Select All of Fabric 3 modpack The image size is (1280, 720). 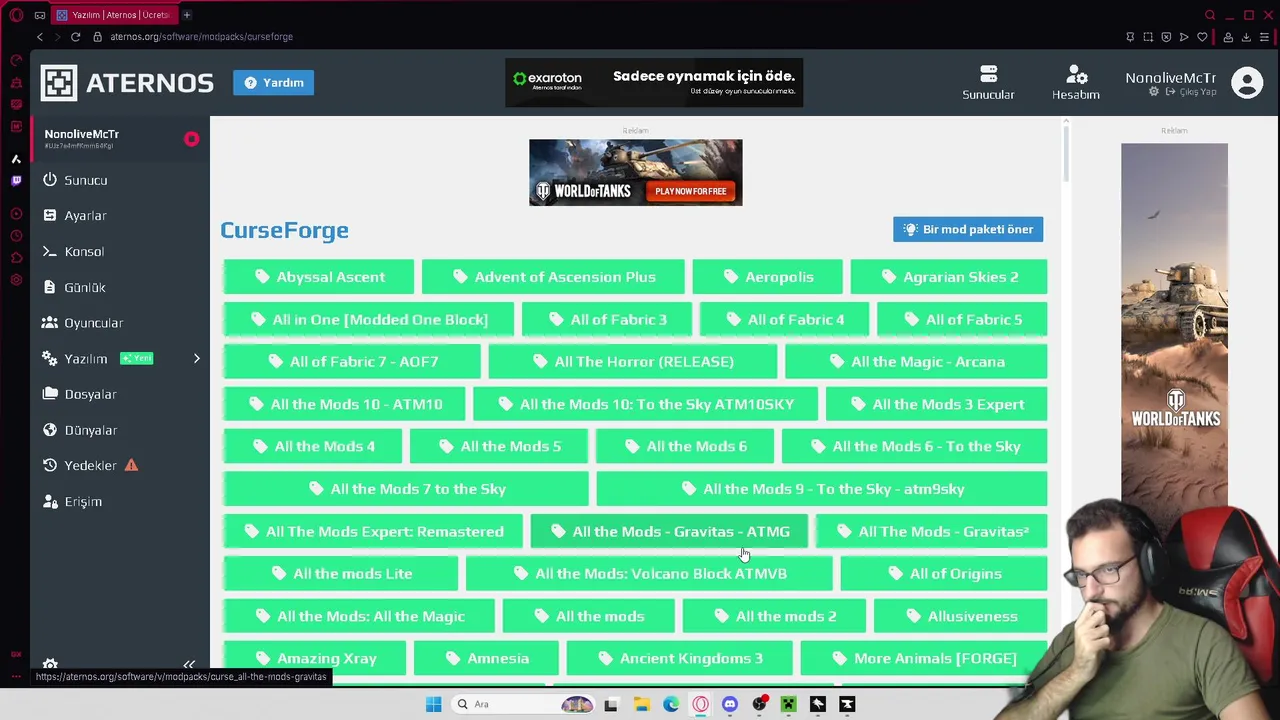click(607, 320)
